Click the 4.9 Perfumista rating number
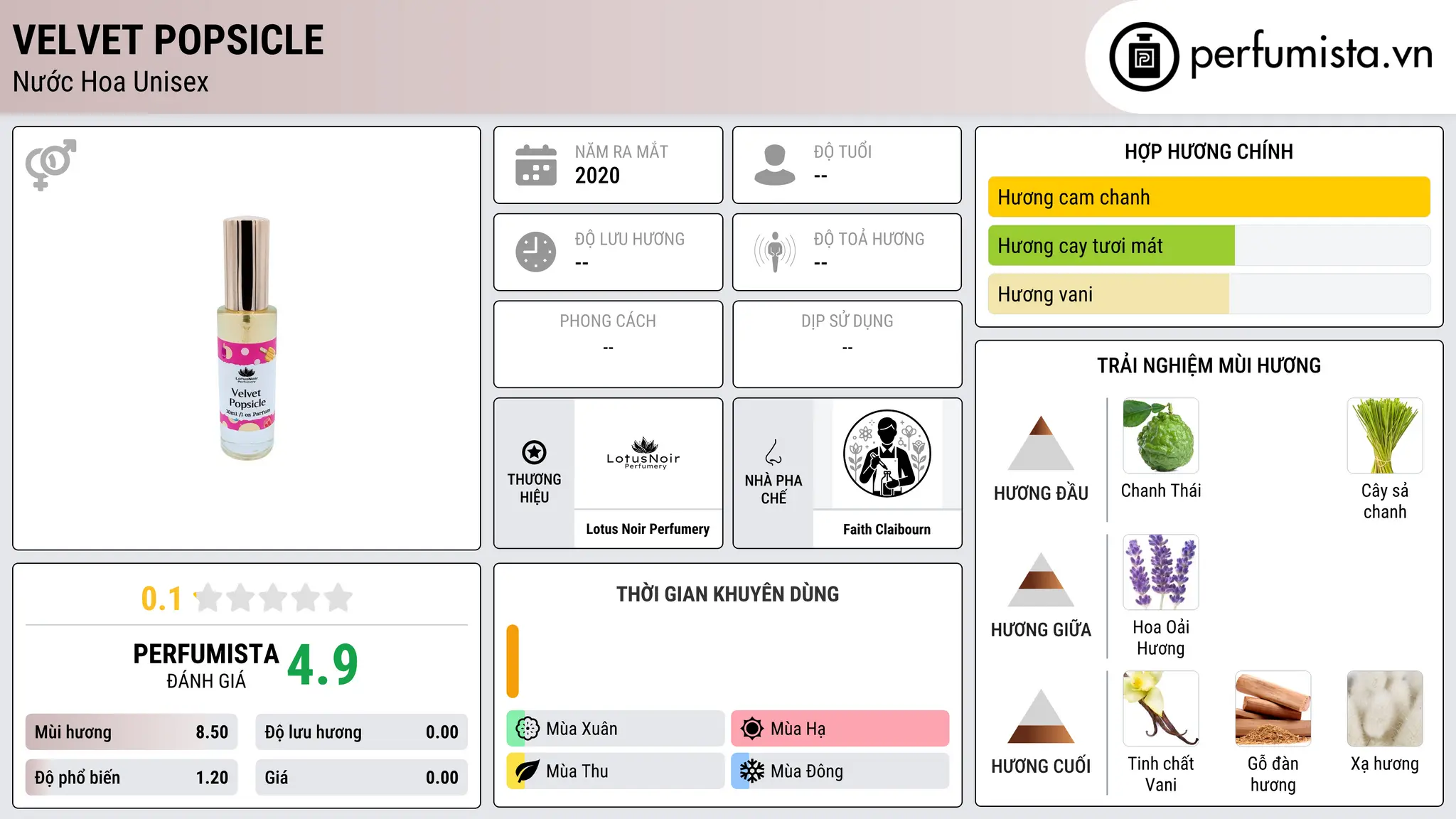The width and height of the screenshot is (1456, 819). 323,665
